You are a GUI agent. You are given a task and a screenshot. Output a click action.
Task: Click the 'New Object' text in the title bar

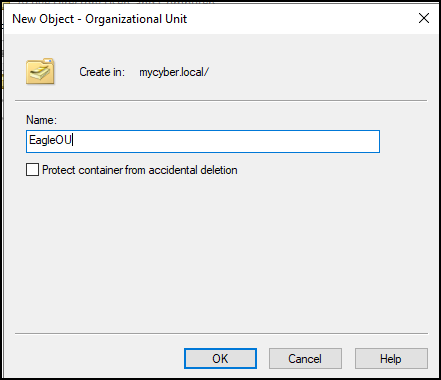(43, 19)
